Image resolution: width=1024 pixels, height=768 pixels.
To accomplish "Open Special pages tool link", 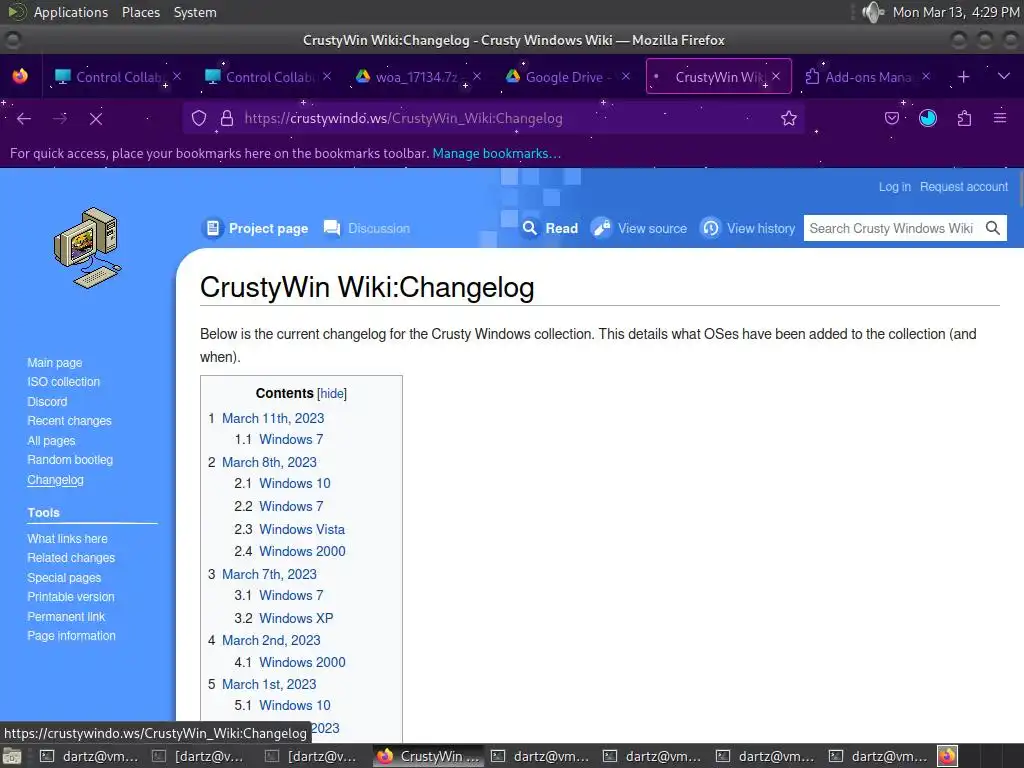I will [64, 577].
